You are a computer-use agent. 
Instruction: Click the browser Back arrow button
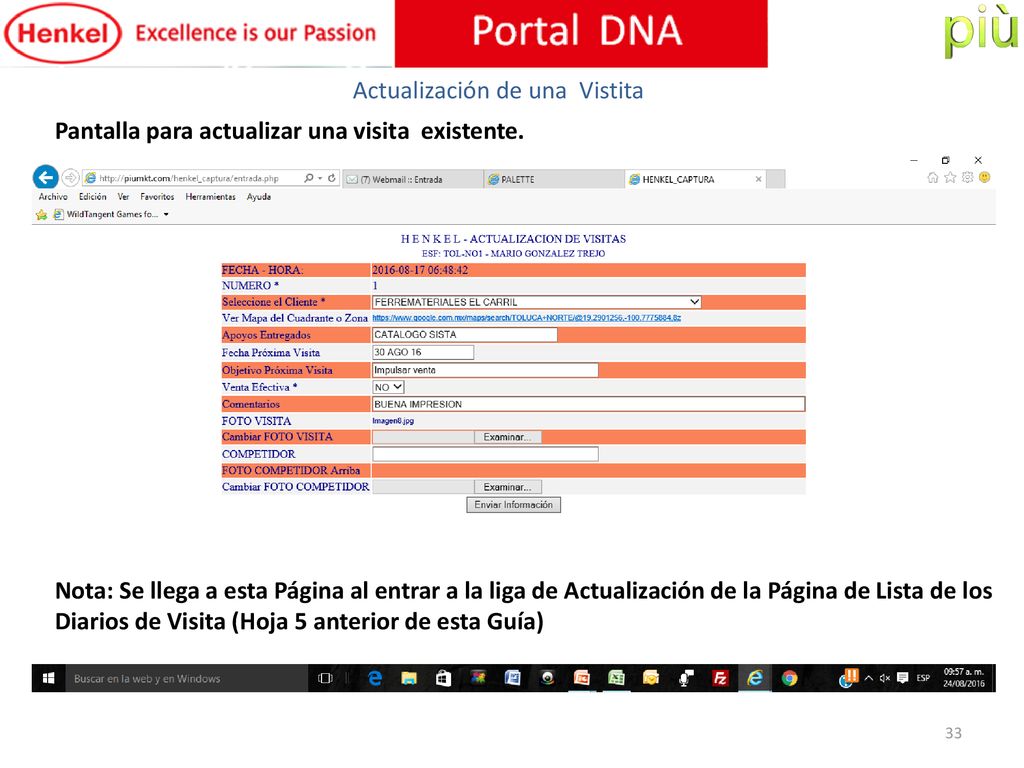[x=45, y=177]
